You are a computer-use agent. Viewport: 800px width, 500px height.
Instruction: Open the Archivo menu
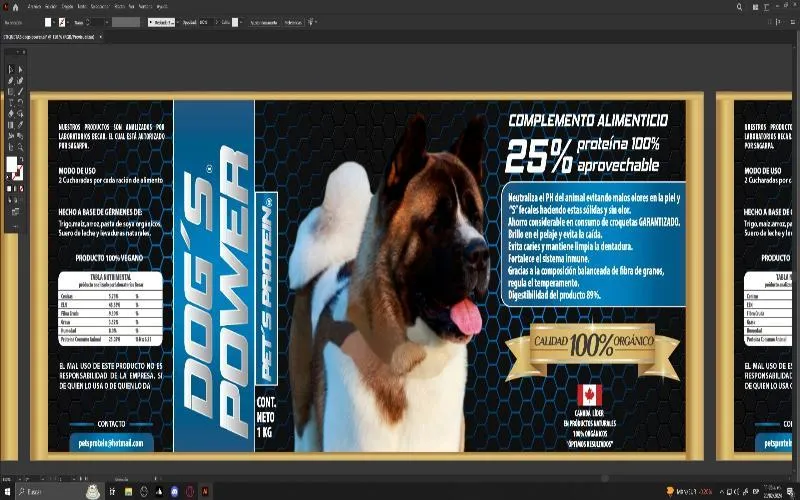point(34,7)
